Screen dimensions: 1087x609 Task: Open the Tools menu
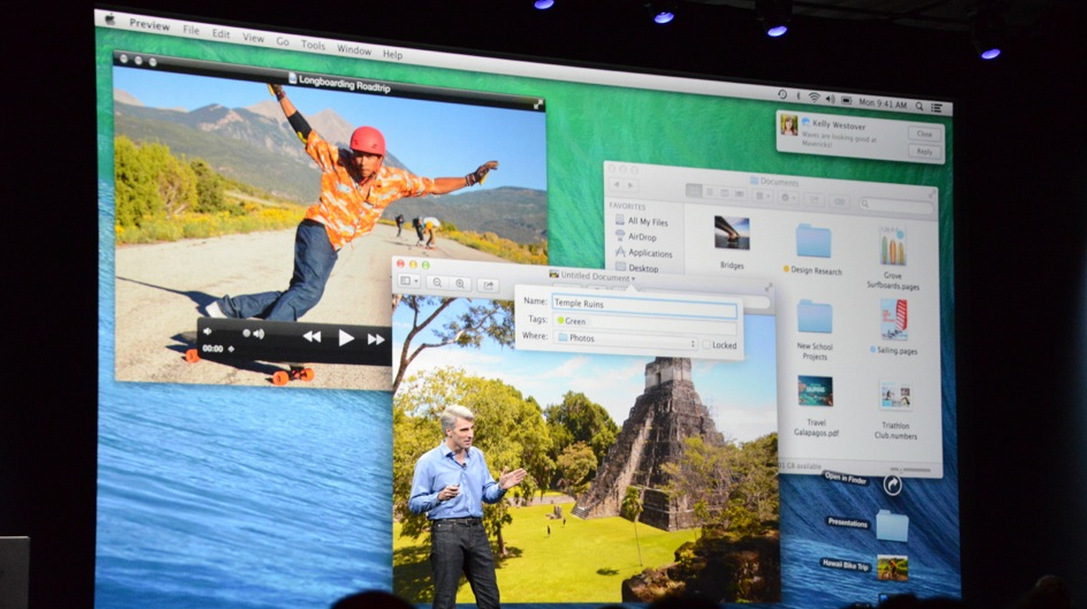[313, 45]
